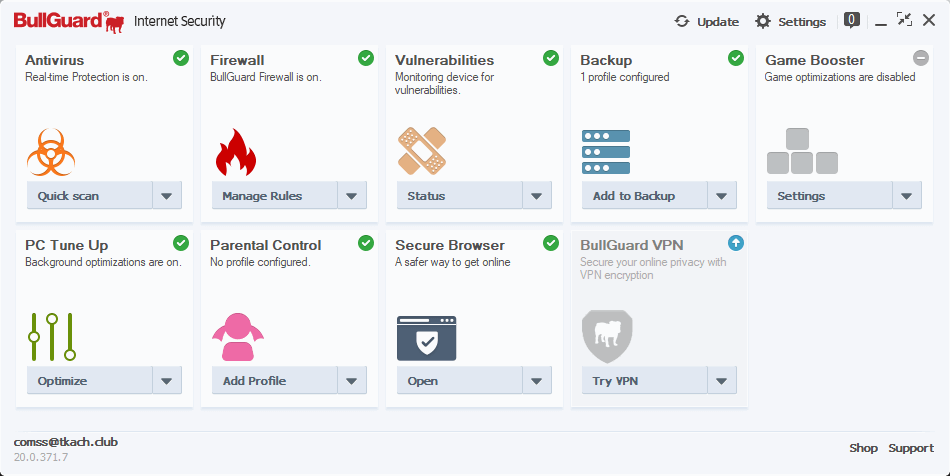Expand the Manage Rules dropdown arrow
Viewport: 950px width, 476px height.
(352, 196)
